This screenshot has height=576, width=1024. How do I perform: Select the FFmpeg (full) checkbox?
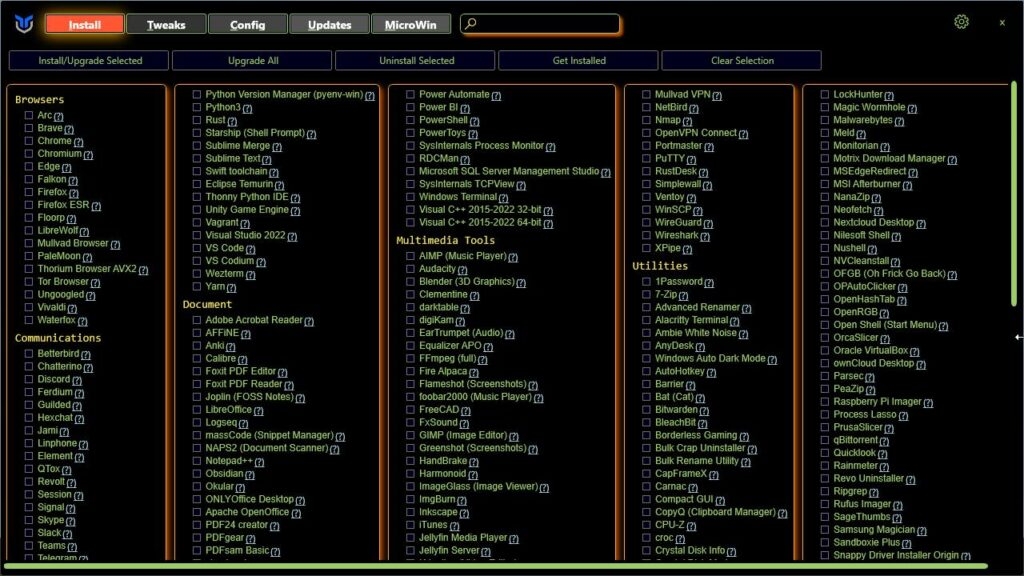point(410,359)
